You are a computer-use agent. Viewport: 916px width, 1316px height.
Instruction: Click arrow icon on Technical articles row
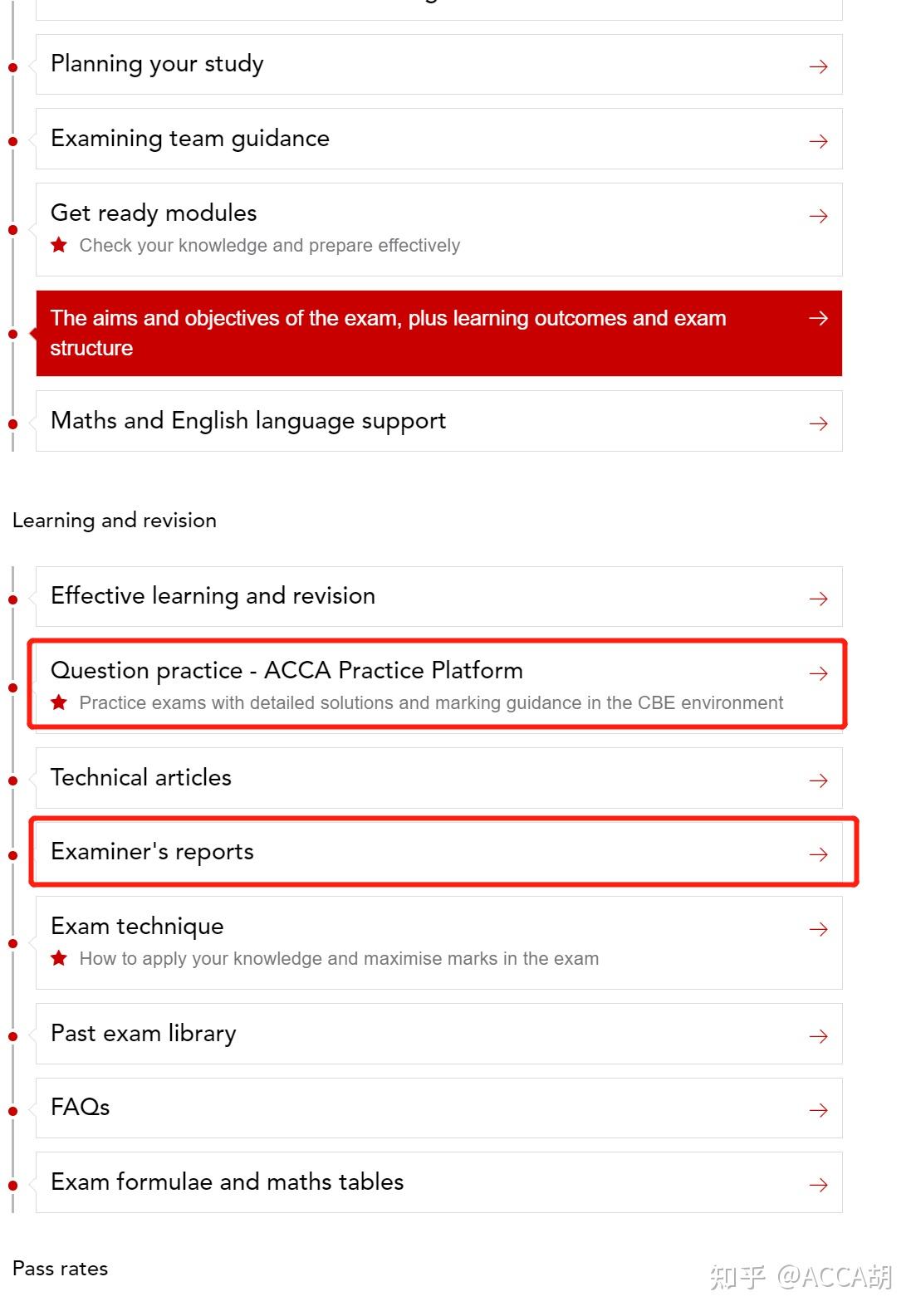[x=818, y=780]
